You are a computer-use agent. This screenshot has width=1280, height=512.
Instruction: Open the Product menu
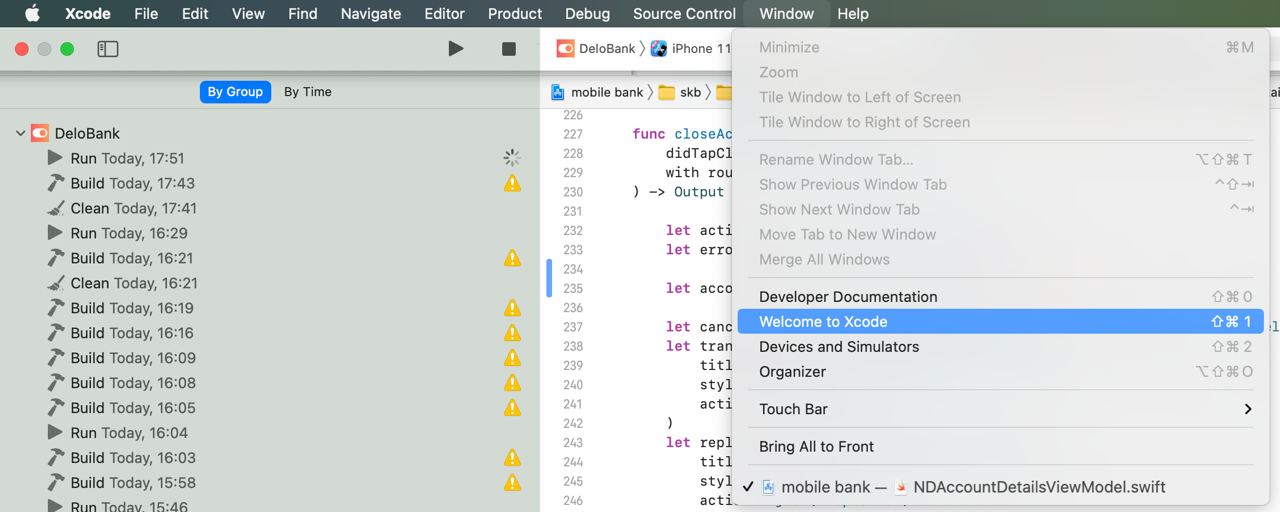[x=515, y=13]
